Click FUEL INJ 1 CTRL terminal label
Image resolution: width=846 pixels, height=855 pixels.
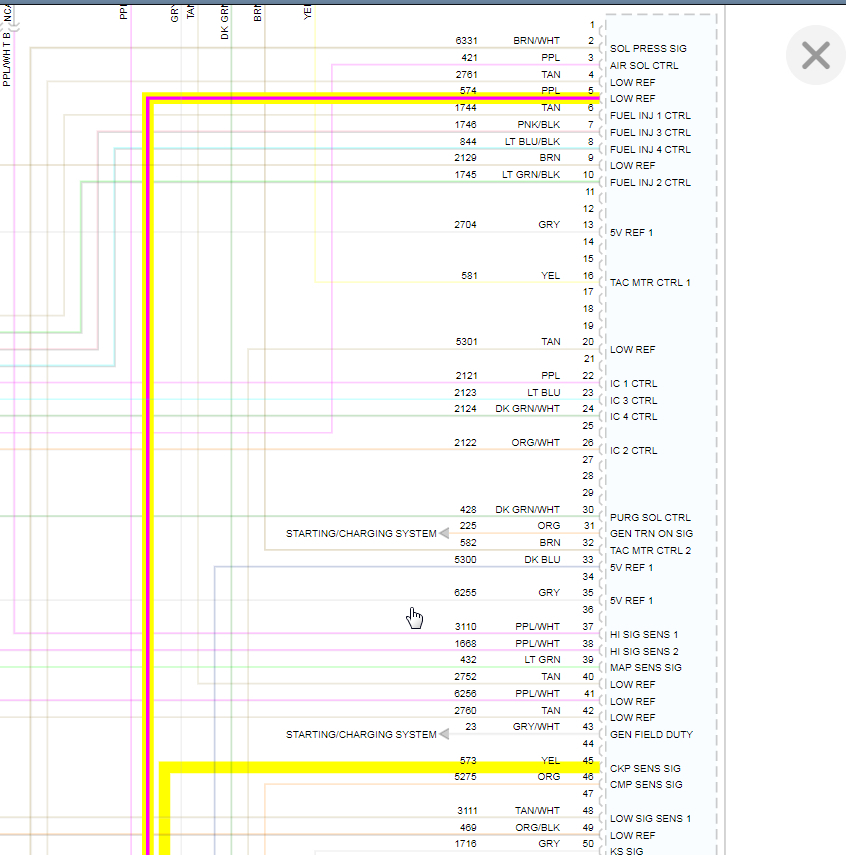pyautogui.click(x=650, y=116)
